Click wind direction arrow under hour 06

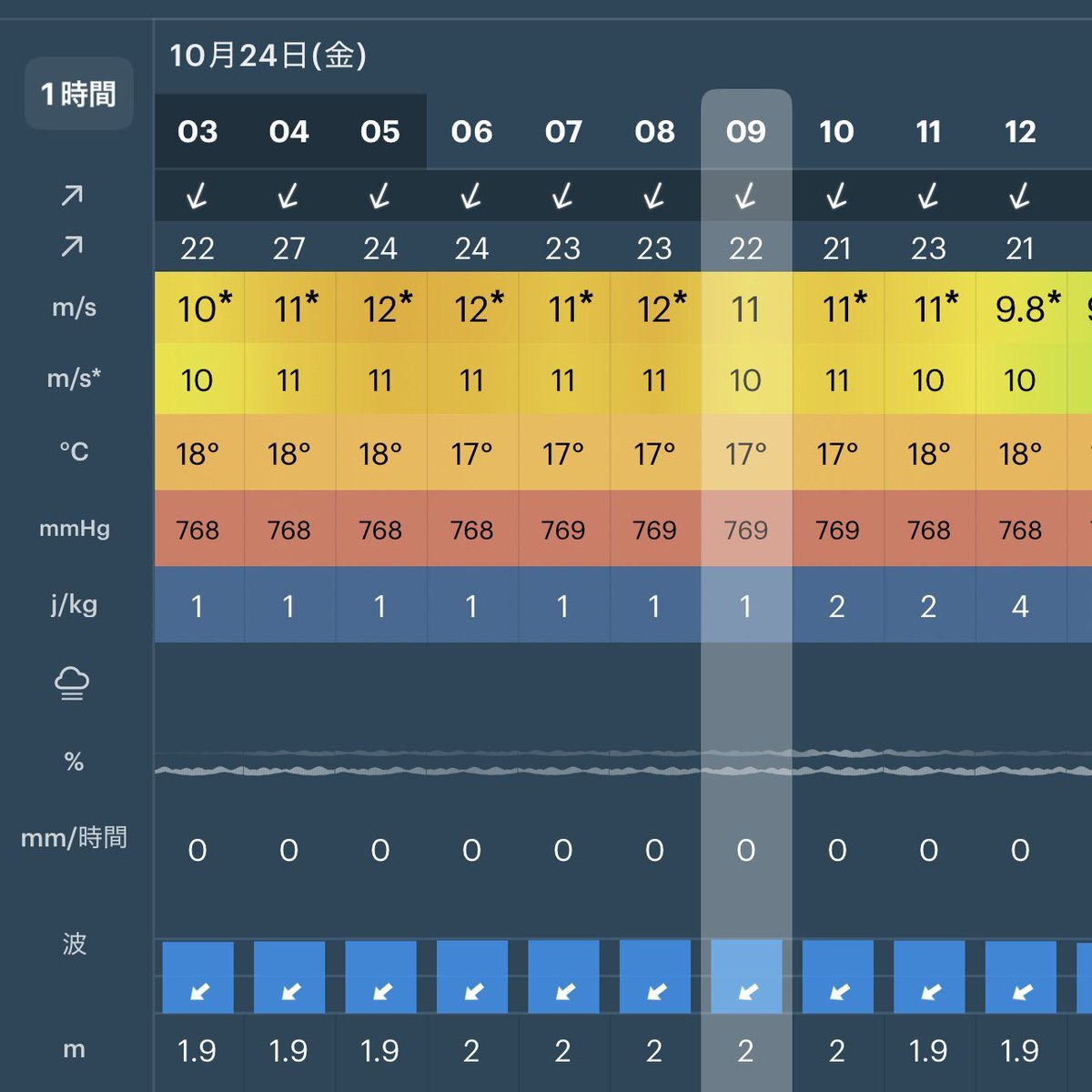(x=471, y=196)
